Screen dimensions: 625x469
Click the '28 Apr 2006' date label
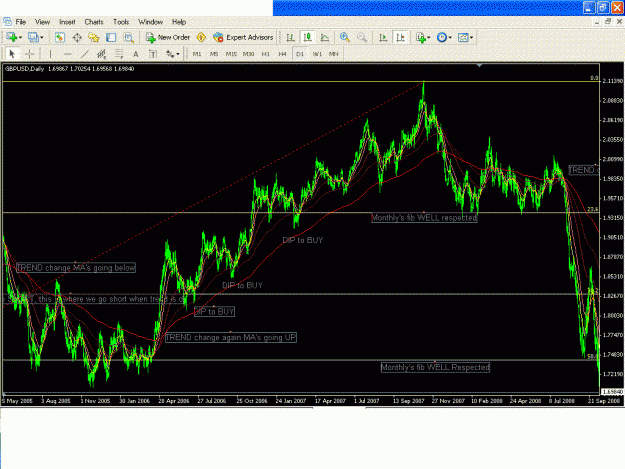173,401
